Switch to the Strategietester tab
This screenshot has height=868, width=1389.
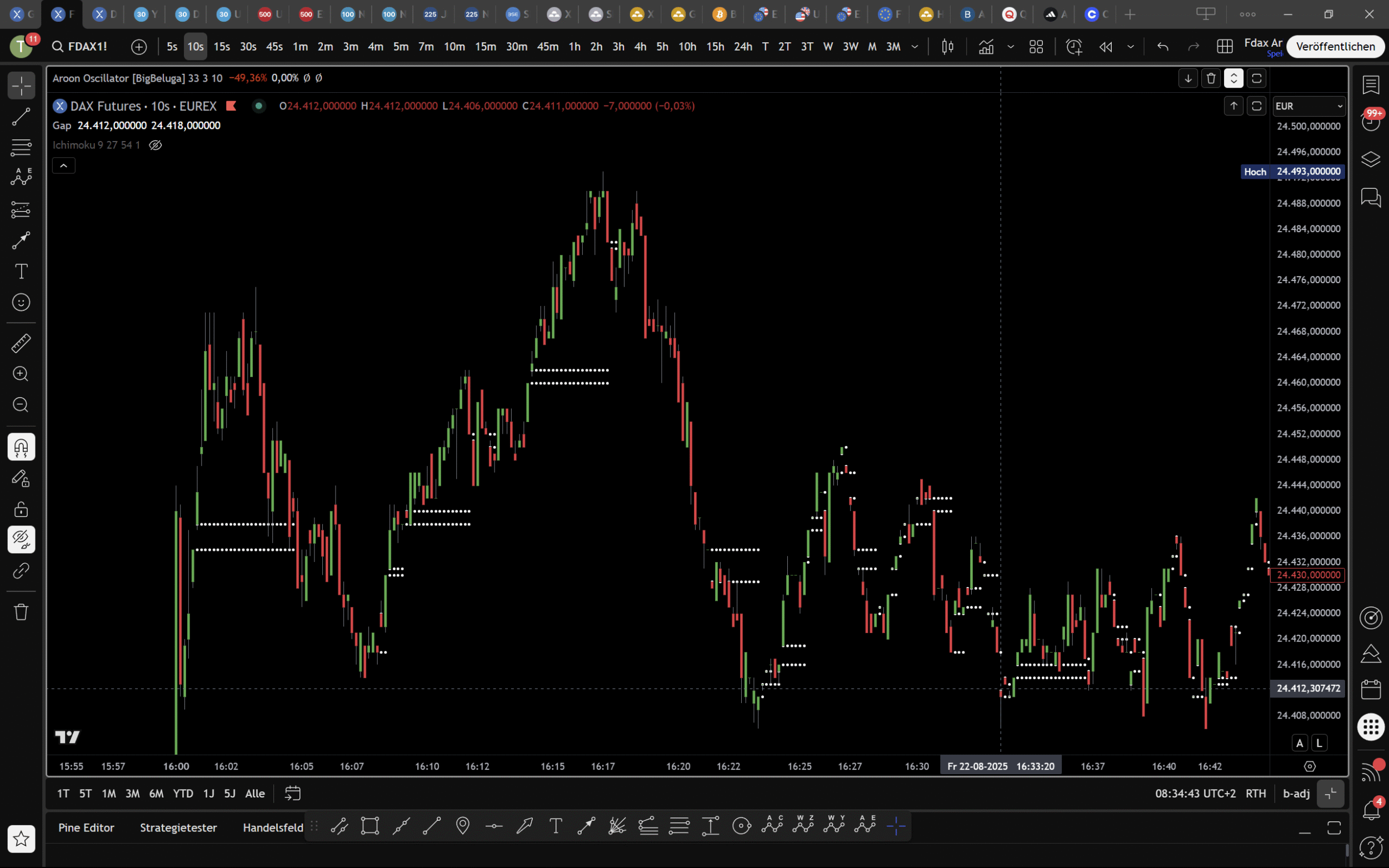178,828
